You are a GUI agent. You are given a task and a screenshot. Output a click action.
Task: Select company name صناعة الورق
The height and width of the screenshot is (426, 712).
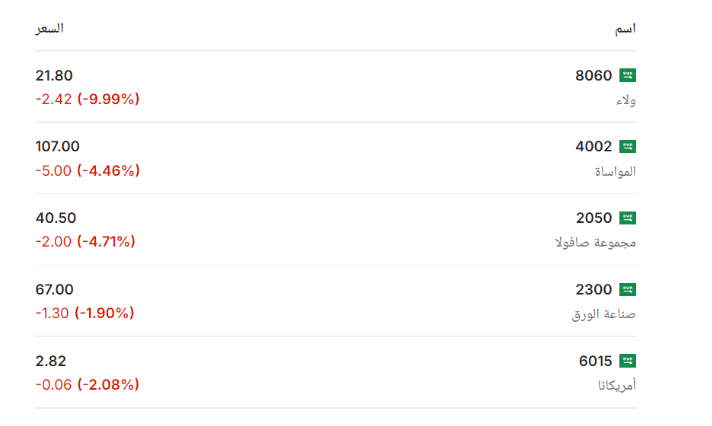point(603,314)
